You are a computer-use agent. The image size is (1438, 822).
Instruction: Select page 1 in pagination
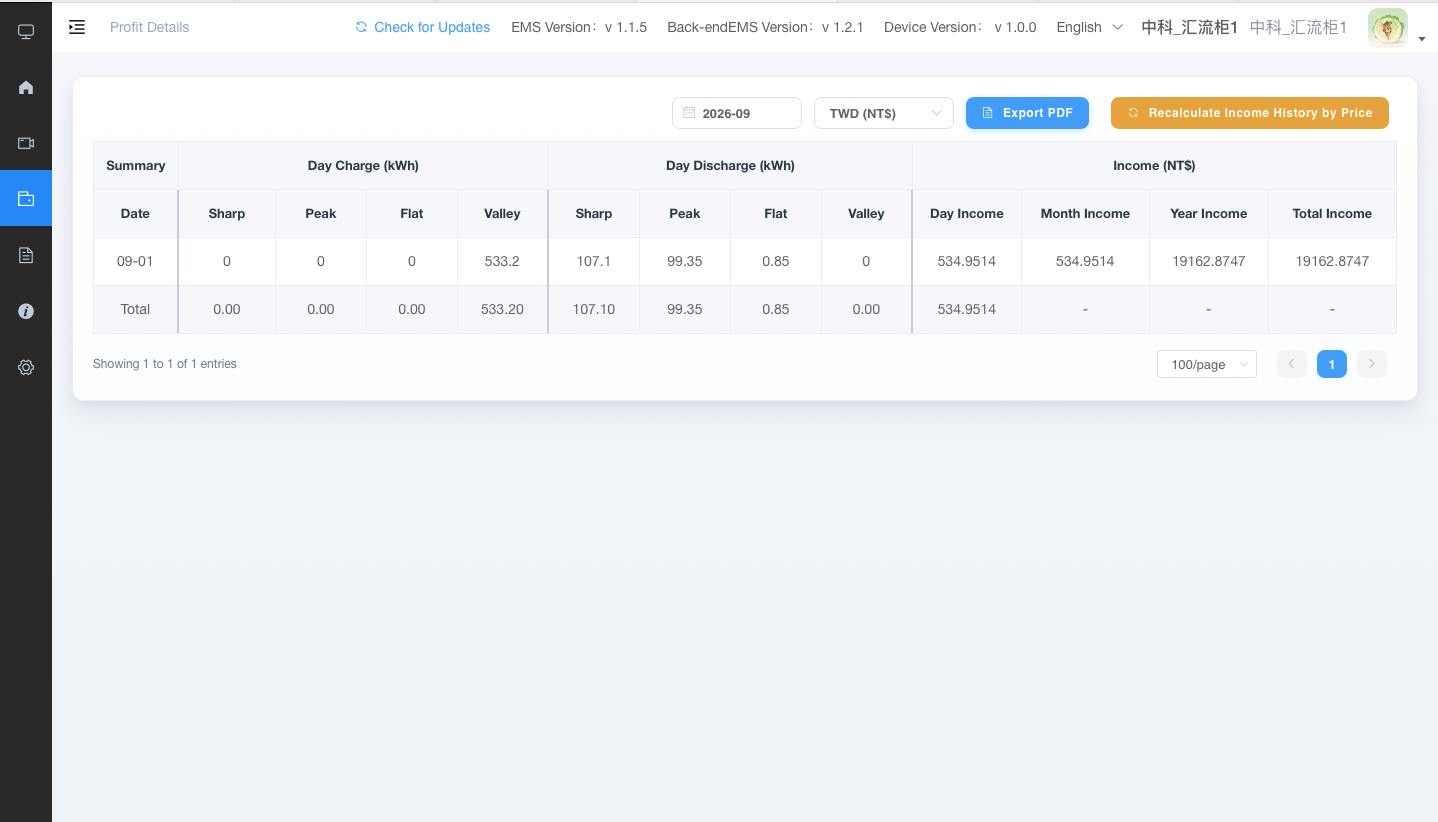[1332, 364]
